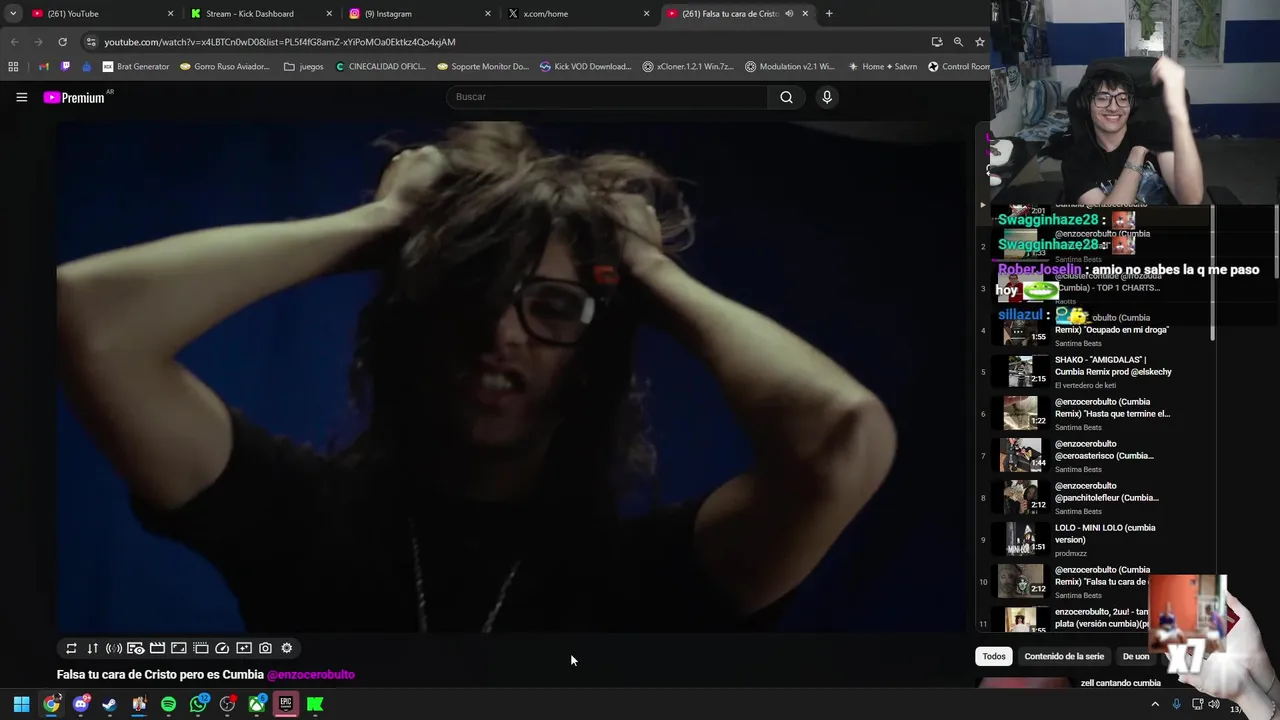Switch to Stream - Kick Dashboard tab

pyautogui.click(x=262, y=14)
